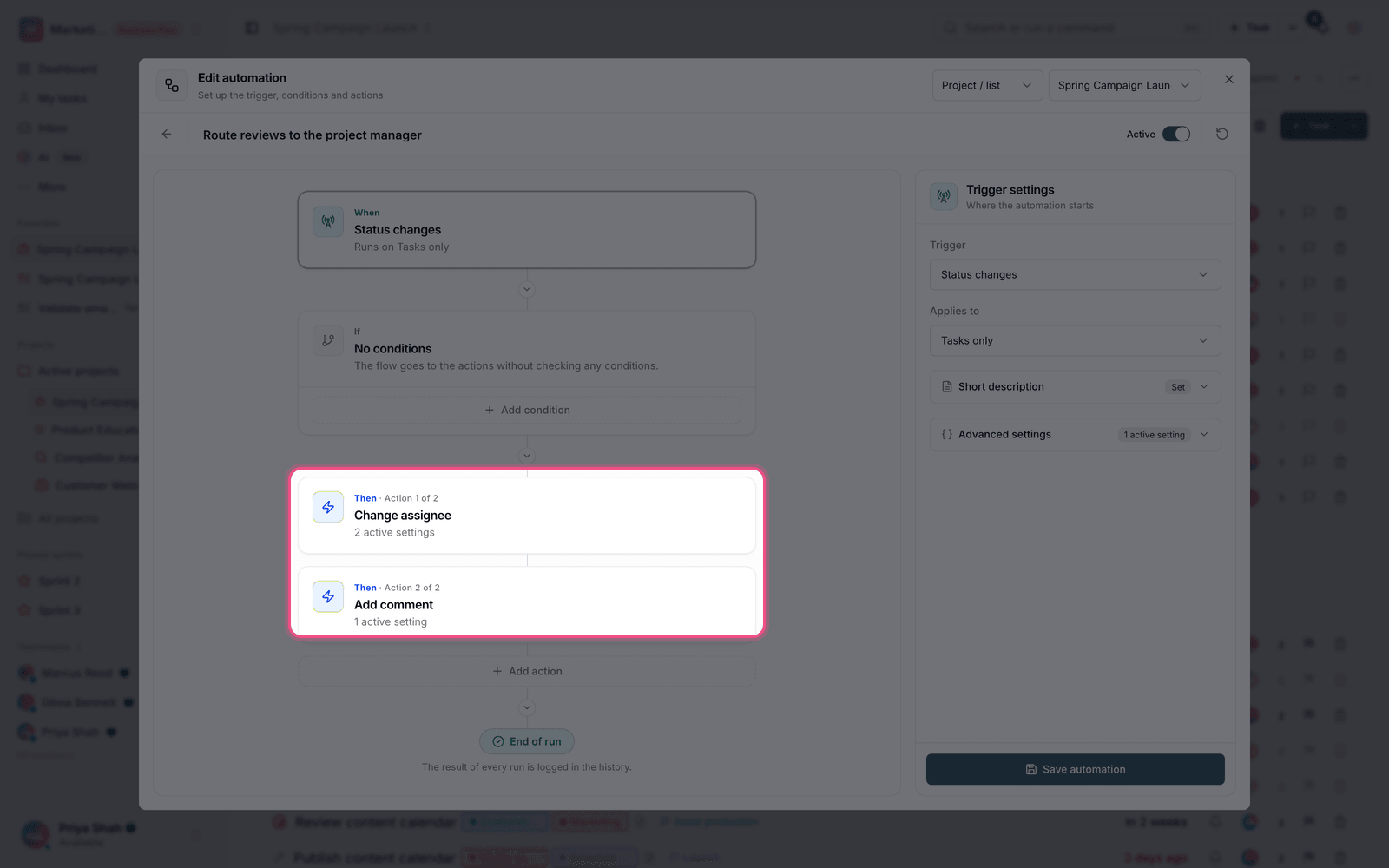The image size is (1389, 868).
Task: Click the lightning icon on Change assignee
Action: [328, 507]
